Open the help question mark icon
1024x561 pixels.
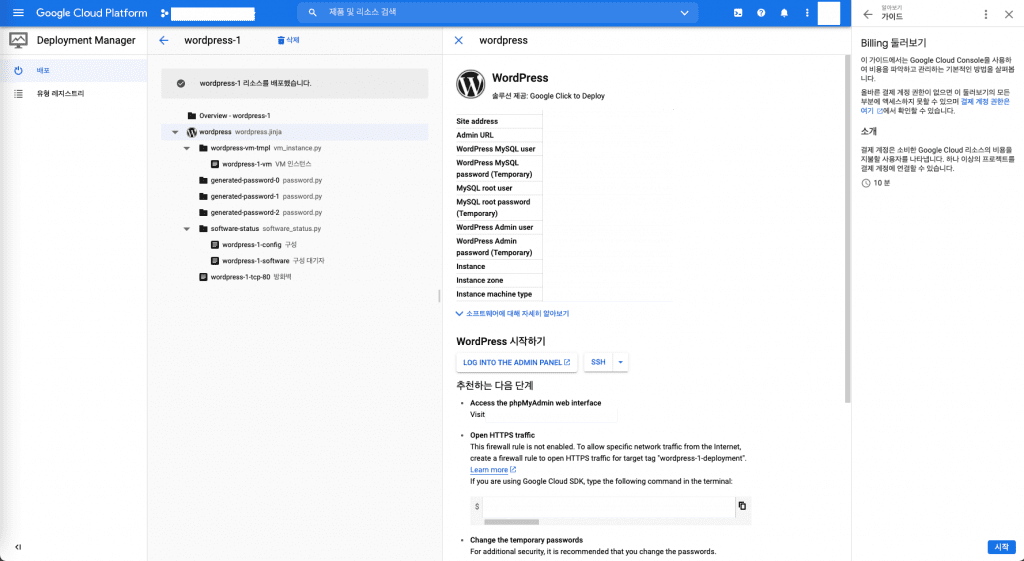coord(761,13)
